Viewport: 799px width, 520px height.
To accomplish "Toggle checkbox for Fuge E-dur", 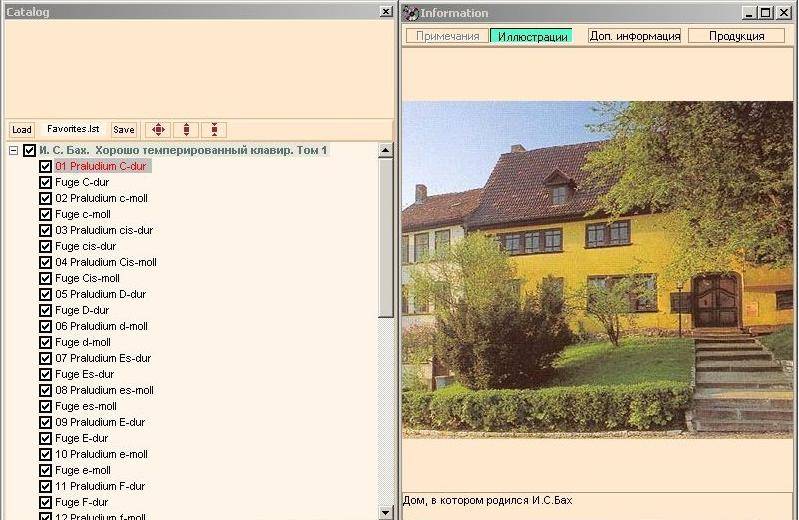I will point(45,438).
